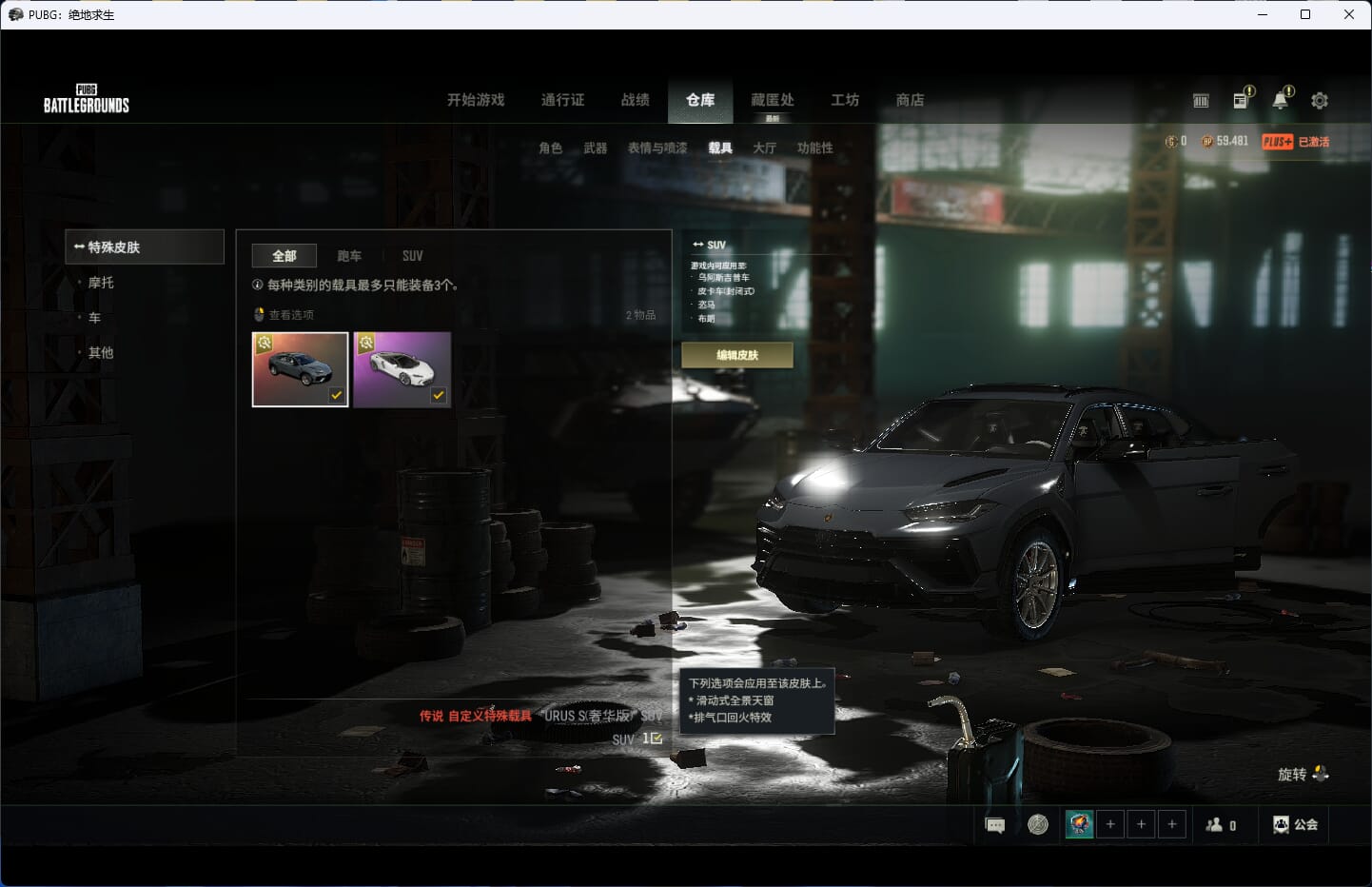Click the middle empty plus team slot
Image resolution: width=1372 pixels, height=887 pixels.
click(x=1142, y=824)
